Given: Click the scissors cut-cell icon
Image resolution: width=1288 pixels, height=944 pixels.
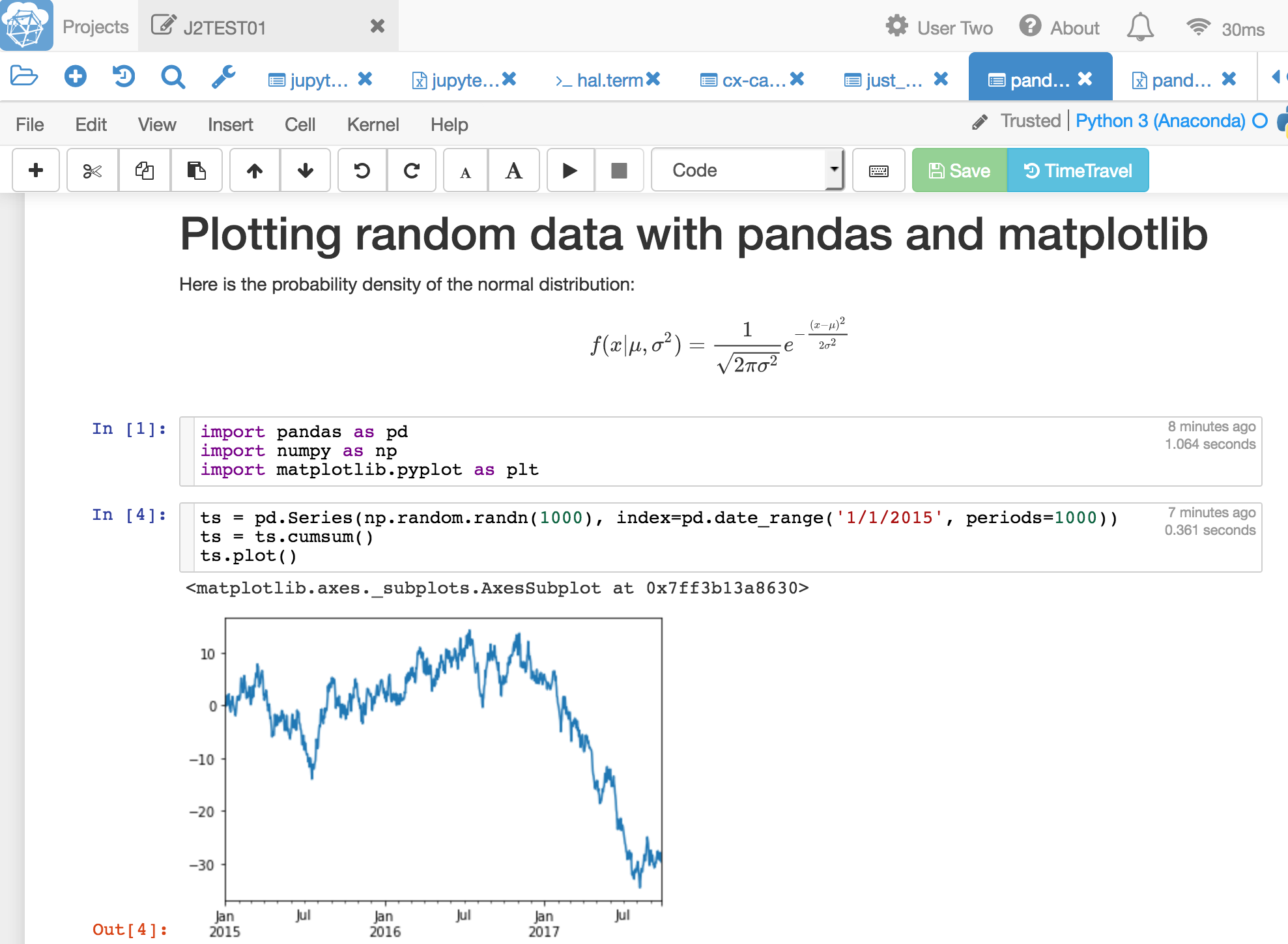Looking at the screenshot, I should (x=93, y=171).
